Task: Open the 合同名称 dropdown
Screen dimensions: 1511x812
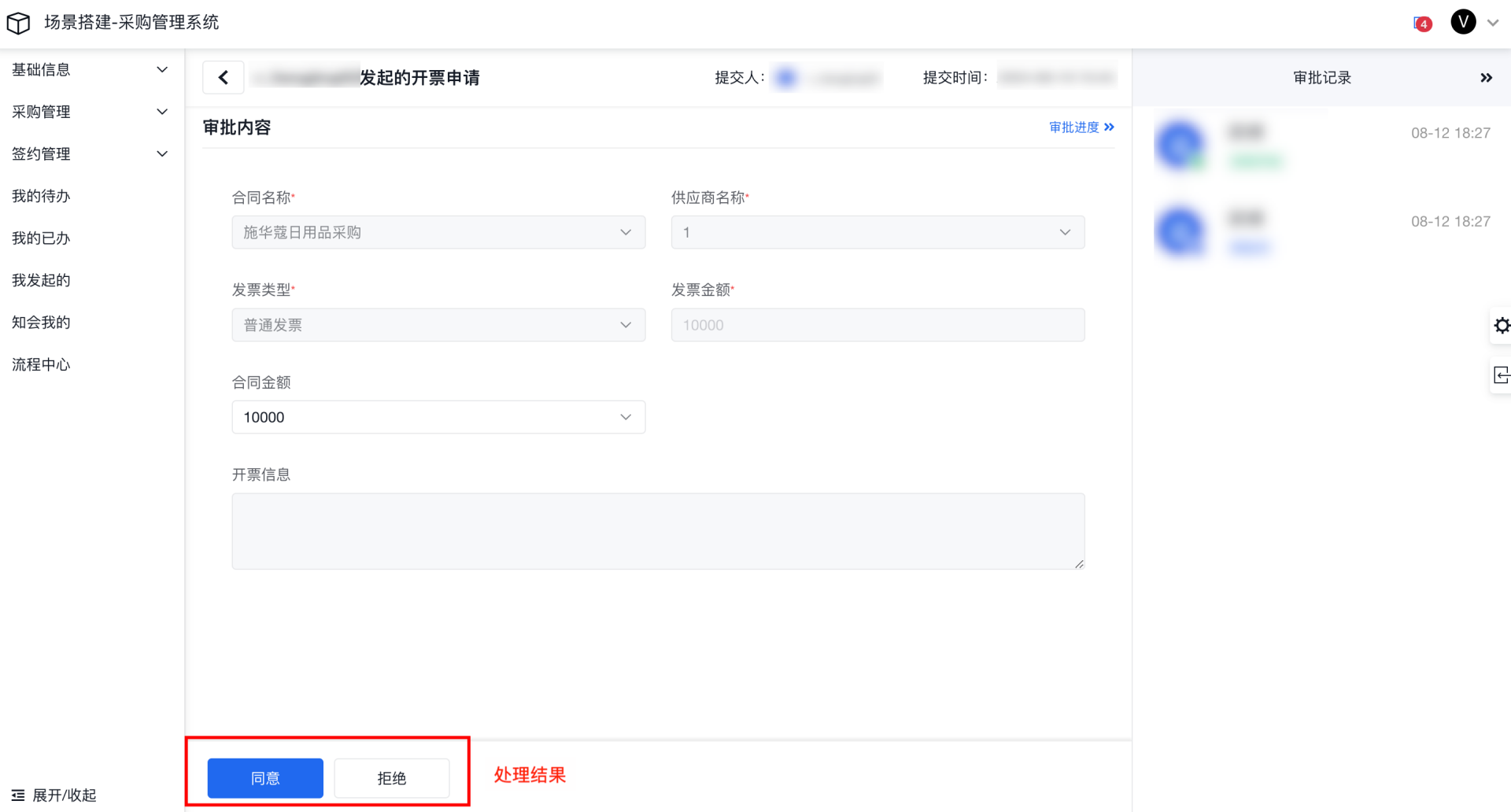Action: click(x=438, y=233)
